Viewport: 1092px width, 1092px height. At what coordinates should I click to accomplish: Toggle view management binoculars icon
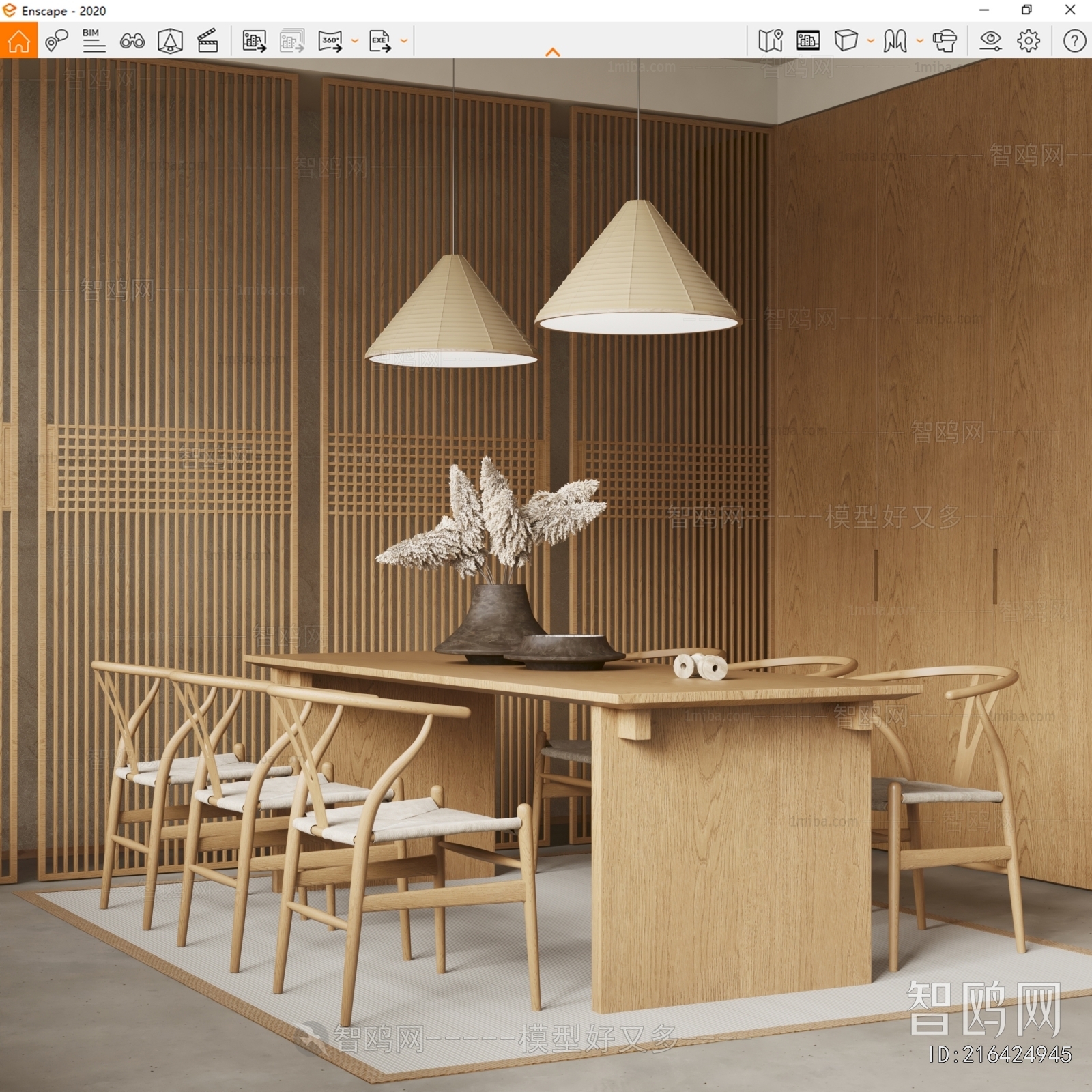pos(132,41)
